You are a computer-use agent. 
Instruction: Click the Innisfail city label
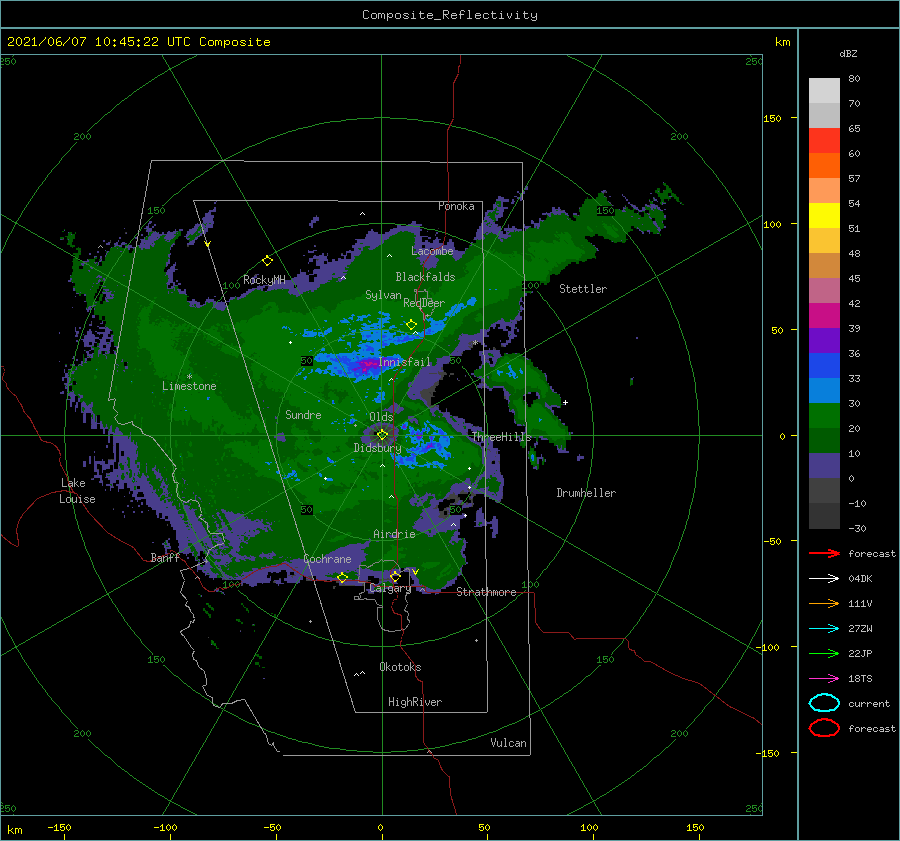tap(404, 362)
